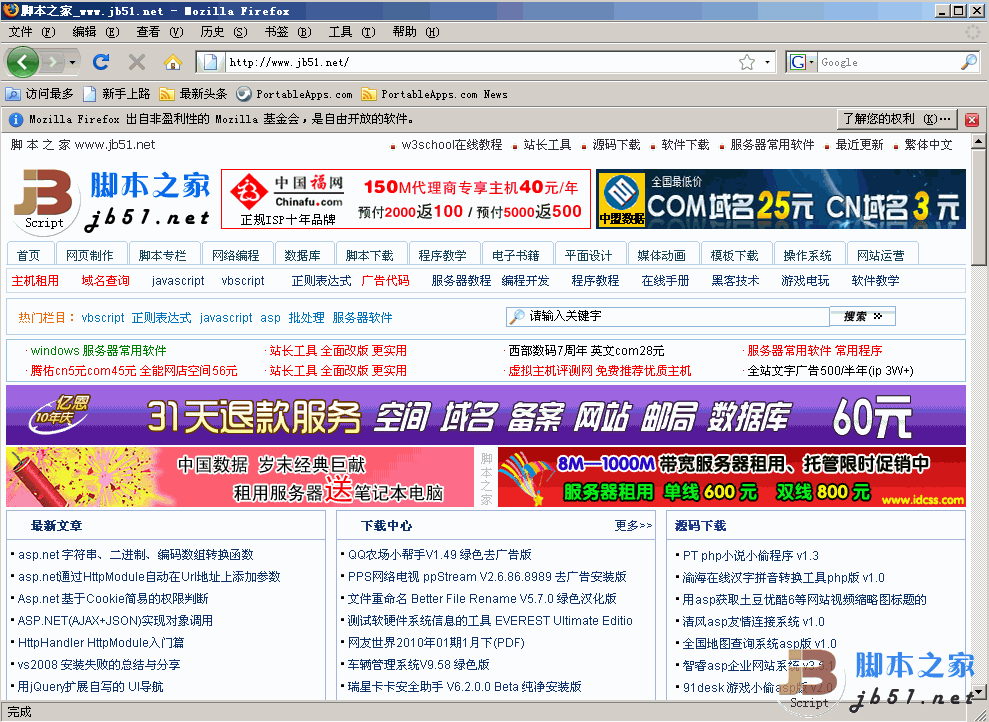Open the 黑客技术 link
This screenshot has width=989, height=722.
coord(735,281)
